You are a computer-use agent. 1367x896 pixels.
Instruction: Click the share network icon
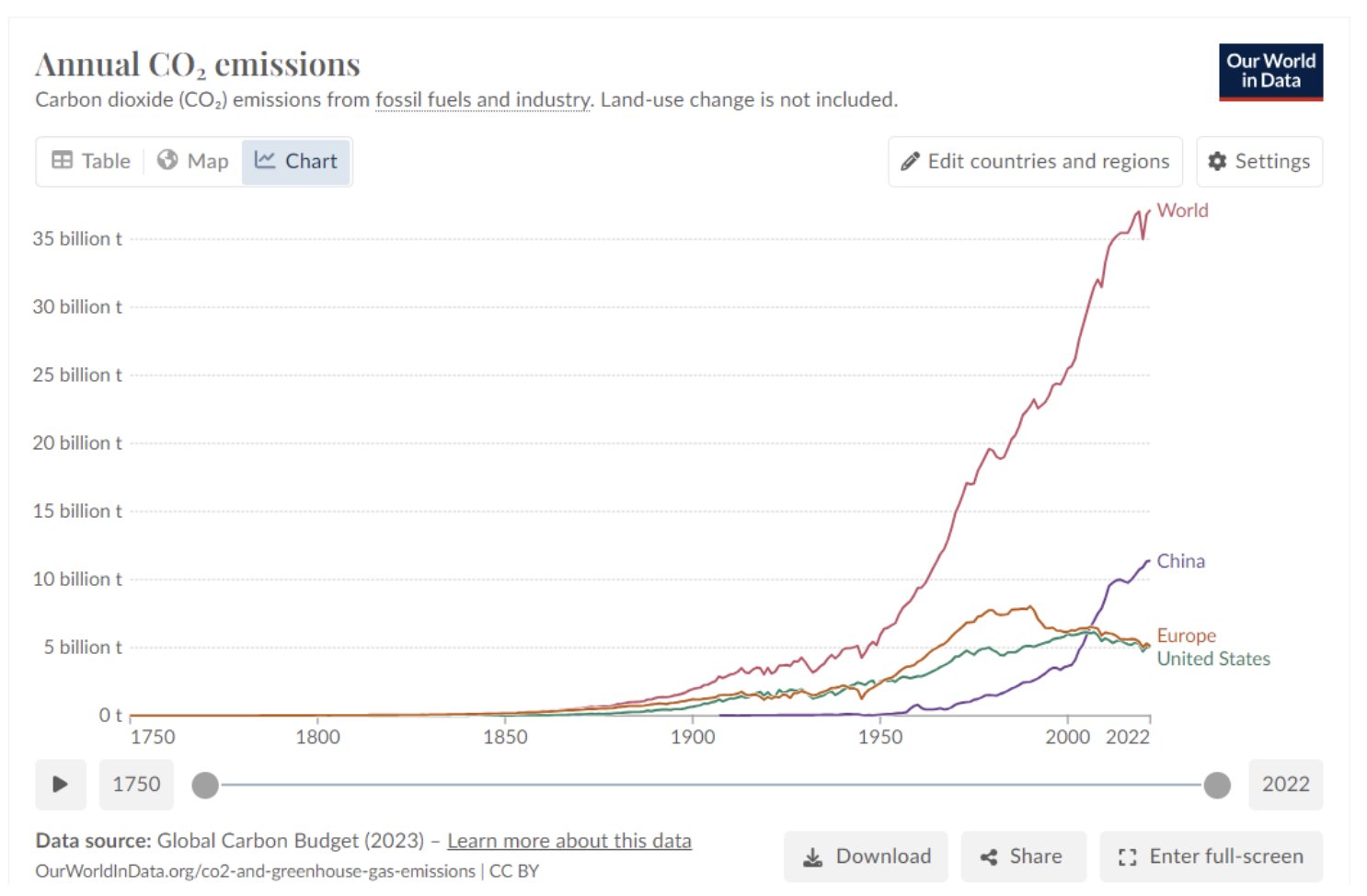pos(989,857)
